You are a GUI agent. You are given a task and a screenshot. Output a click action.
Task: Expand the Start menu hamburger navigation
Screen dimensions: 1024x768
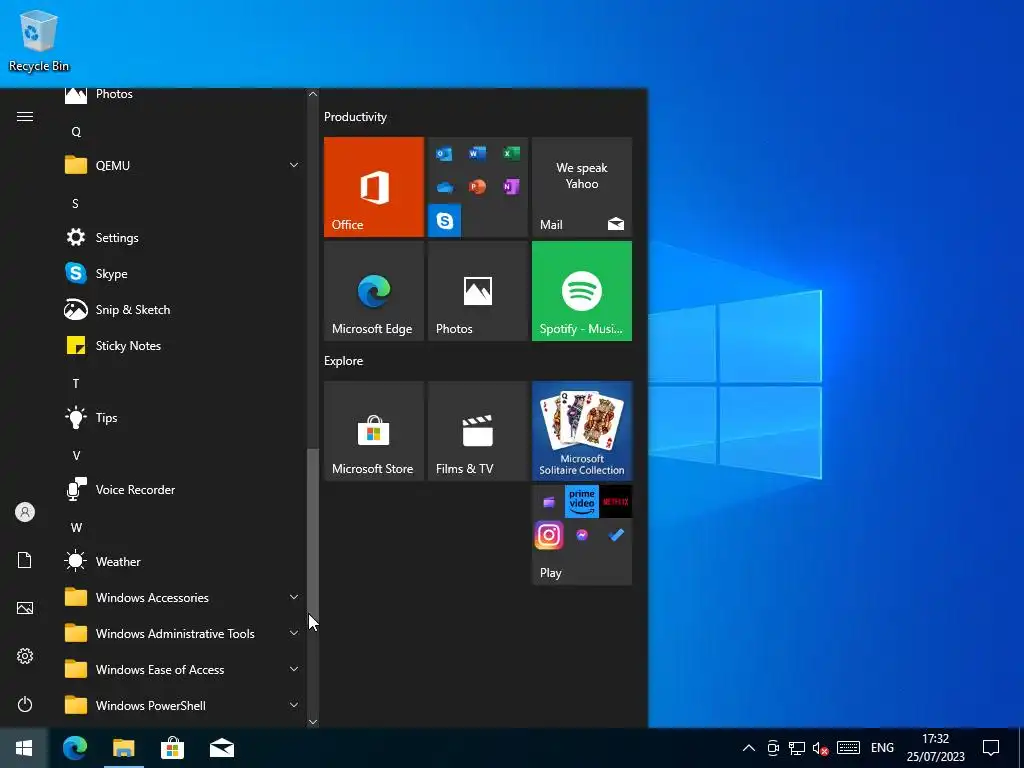[x=25, y=116]
